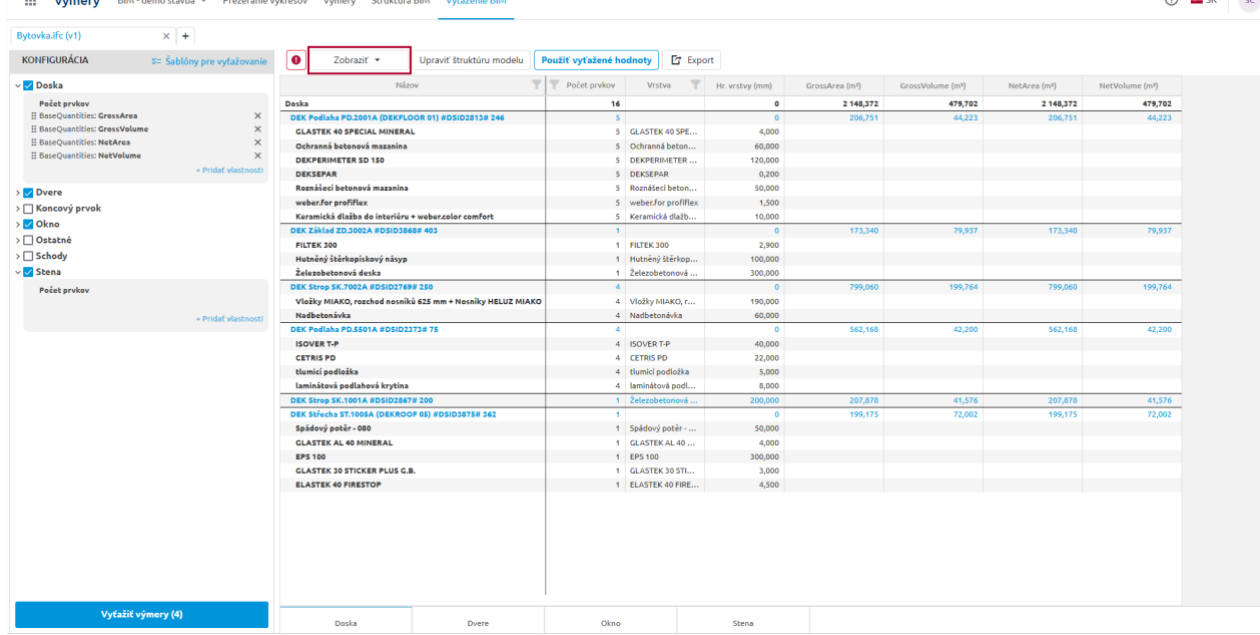The image size is (1260, 635).
Task: Add a new file tab with plus
Action: [186, 36]
